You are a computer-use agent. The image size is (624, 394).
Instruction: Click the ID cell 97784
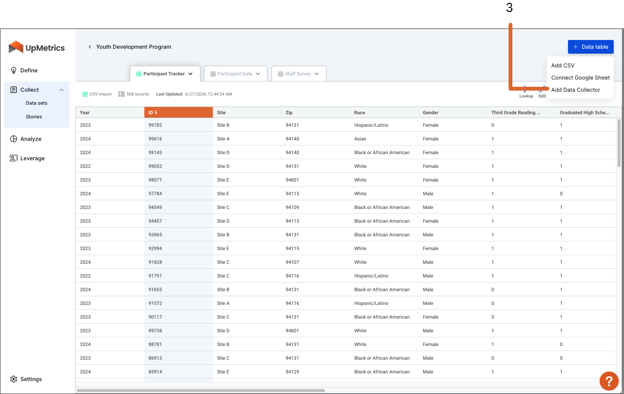coord(178,194)
